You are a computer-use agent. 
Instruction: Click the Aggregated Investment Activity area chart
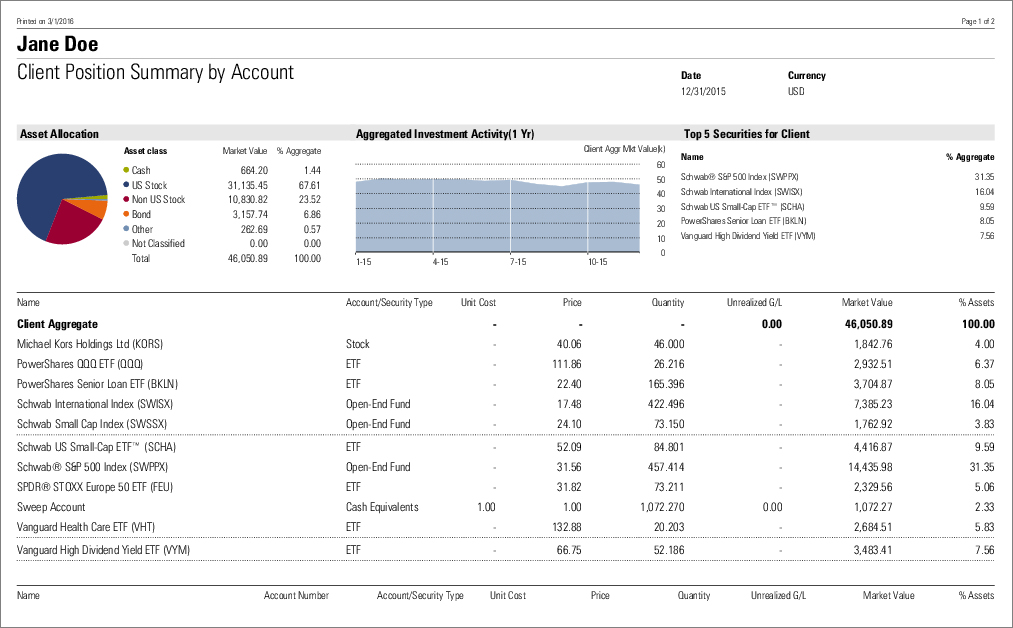click(497, 215)
